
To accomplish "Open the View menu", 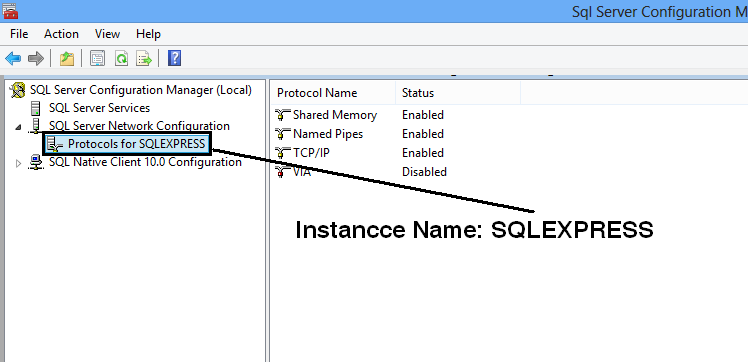I will pos(107,34).
